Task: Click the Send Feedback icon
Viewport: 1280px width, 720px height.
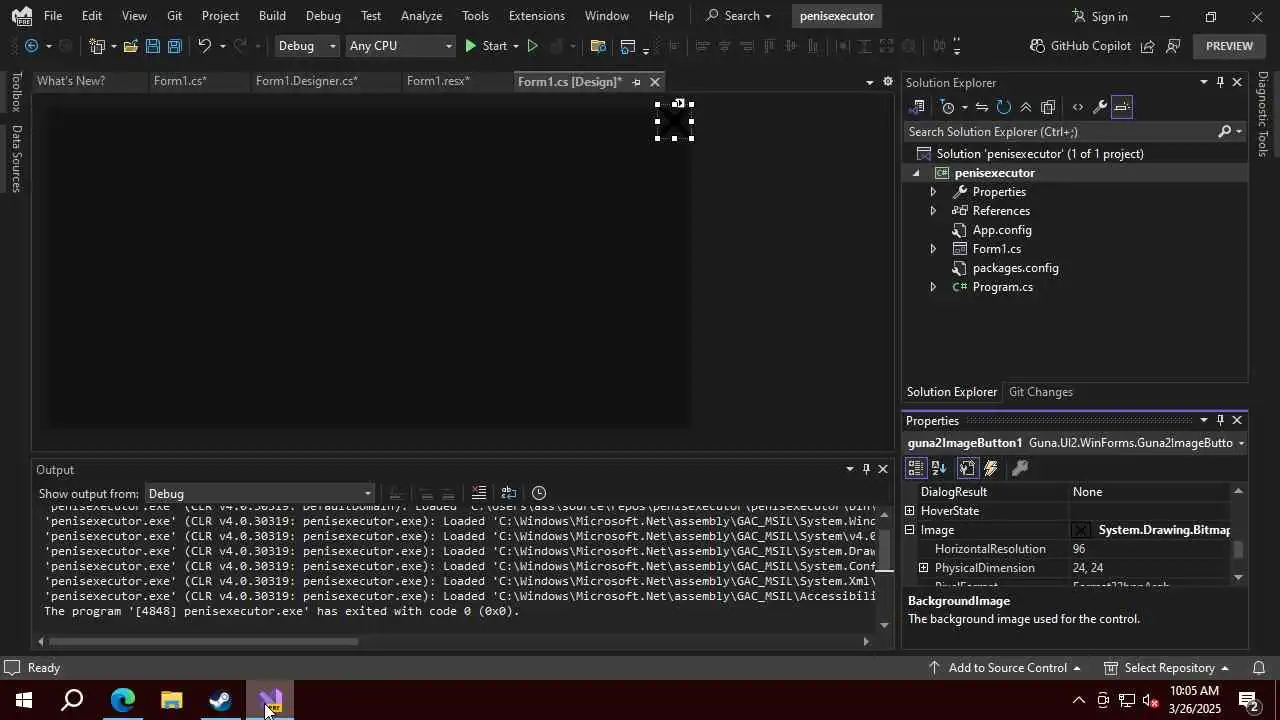Action: coord(1174,46)
